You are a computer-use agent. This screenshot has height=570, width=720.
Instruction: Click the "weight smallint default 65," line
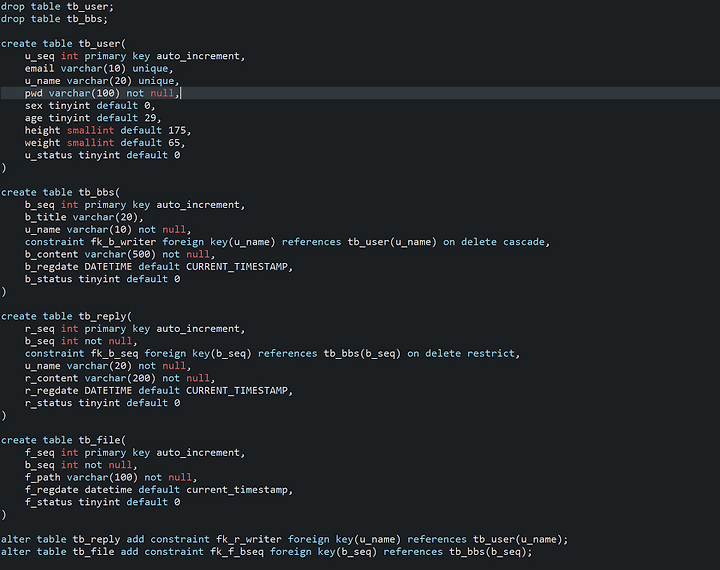tap(105, 143)
